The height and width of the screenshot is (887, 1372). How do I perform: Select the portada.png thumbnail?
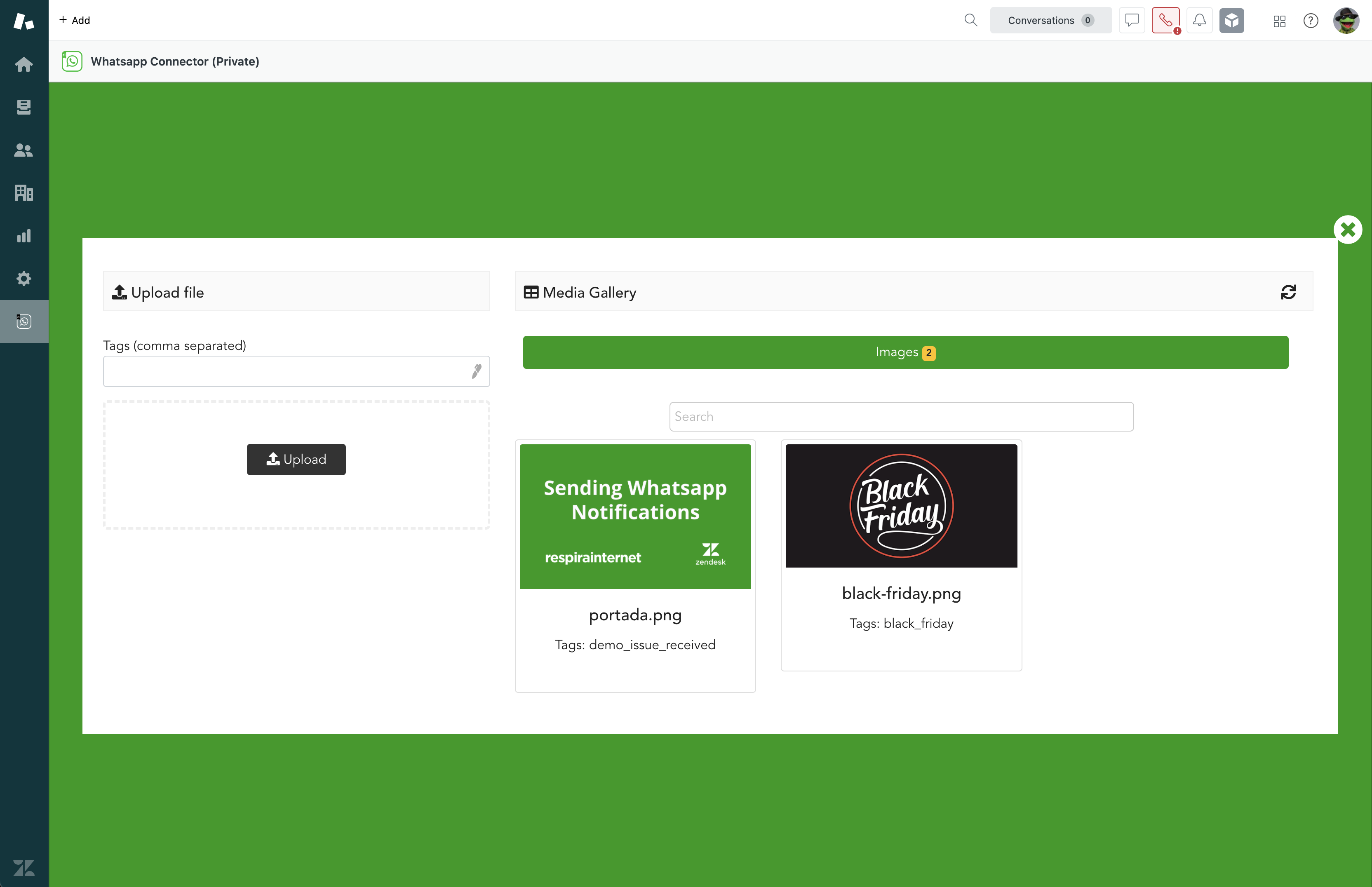(x=635, y=516)
